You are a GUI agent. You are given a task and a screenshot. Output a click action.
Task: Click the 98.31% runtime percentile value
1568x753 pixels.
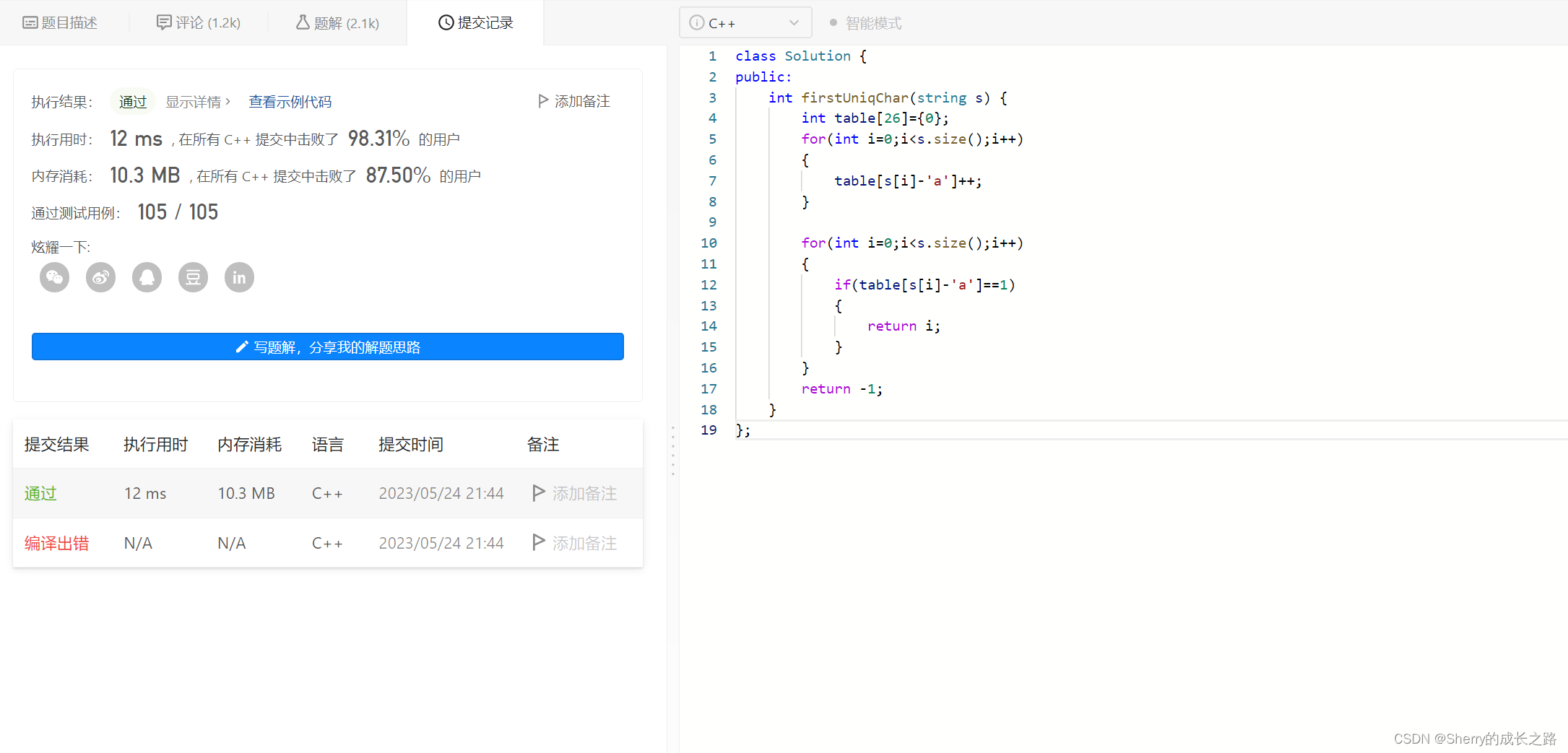pos(378,138)
